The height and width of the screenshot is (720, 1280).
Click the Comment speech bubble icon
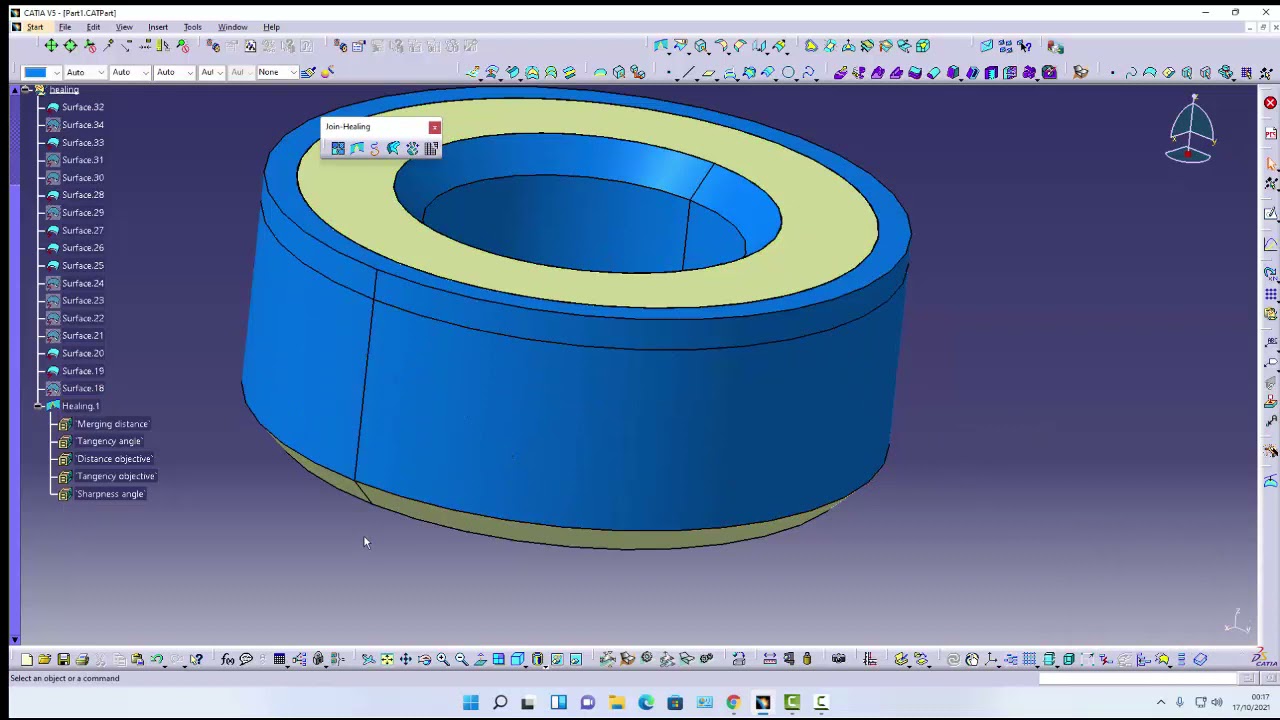(x=246, y=659)
